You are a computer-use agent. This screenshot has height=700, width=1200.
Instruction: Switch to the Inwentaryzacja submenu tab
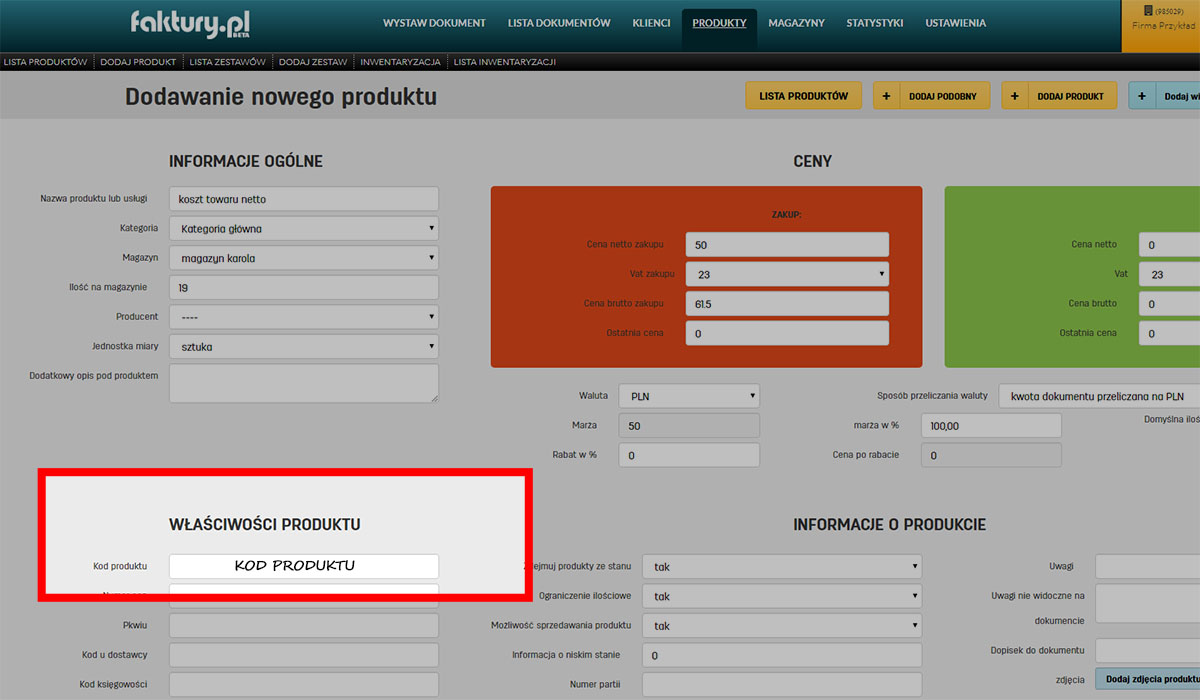click(400, 62)
